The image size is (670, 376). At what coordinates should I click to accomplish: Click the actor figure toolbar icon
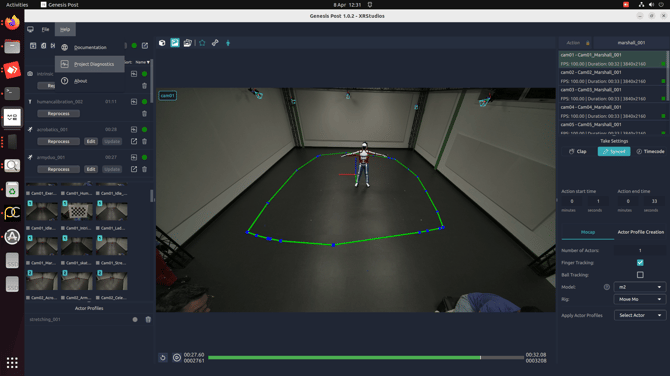[x=228, y=43]
